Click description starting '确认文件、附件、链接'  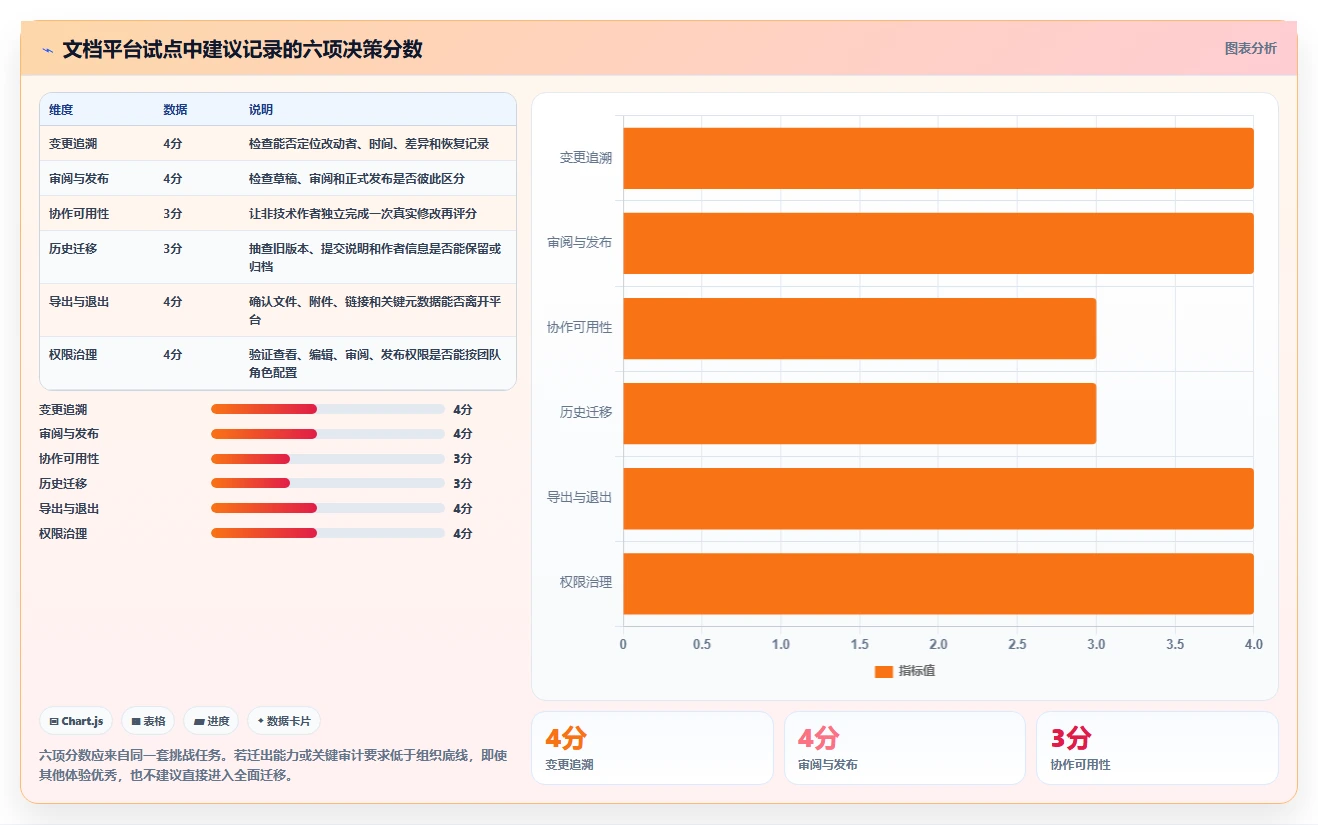coord(375,311)
